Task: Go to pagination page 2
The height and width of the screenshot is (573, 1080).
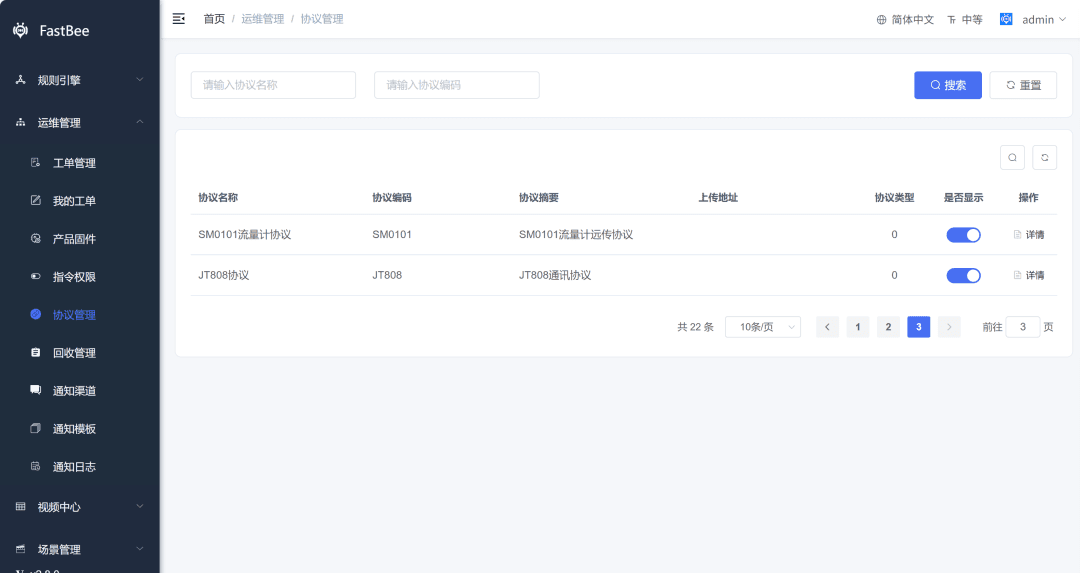Action: pos(889,326)
